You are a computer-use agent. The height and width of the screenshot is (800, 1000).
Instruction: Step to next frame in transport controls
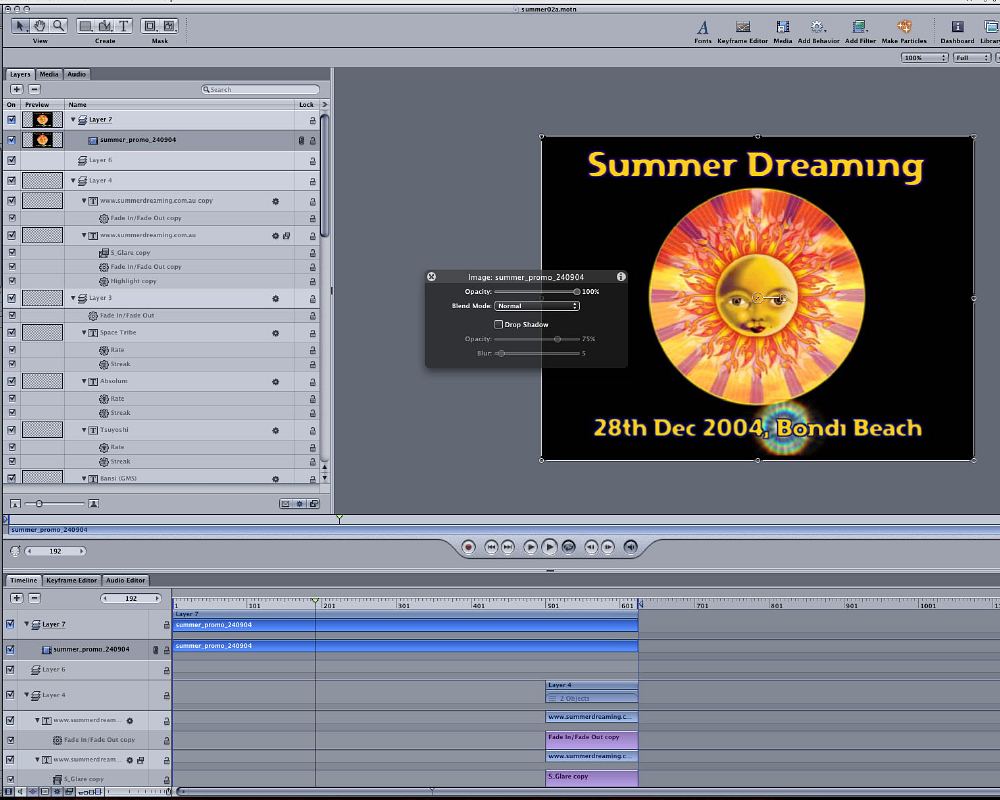[608, 547]
